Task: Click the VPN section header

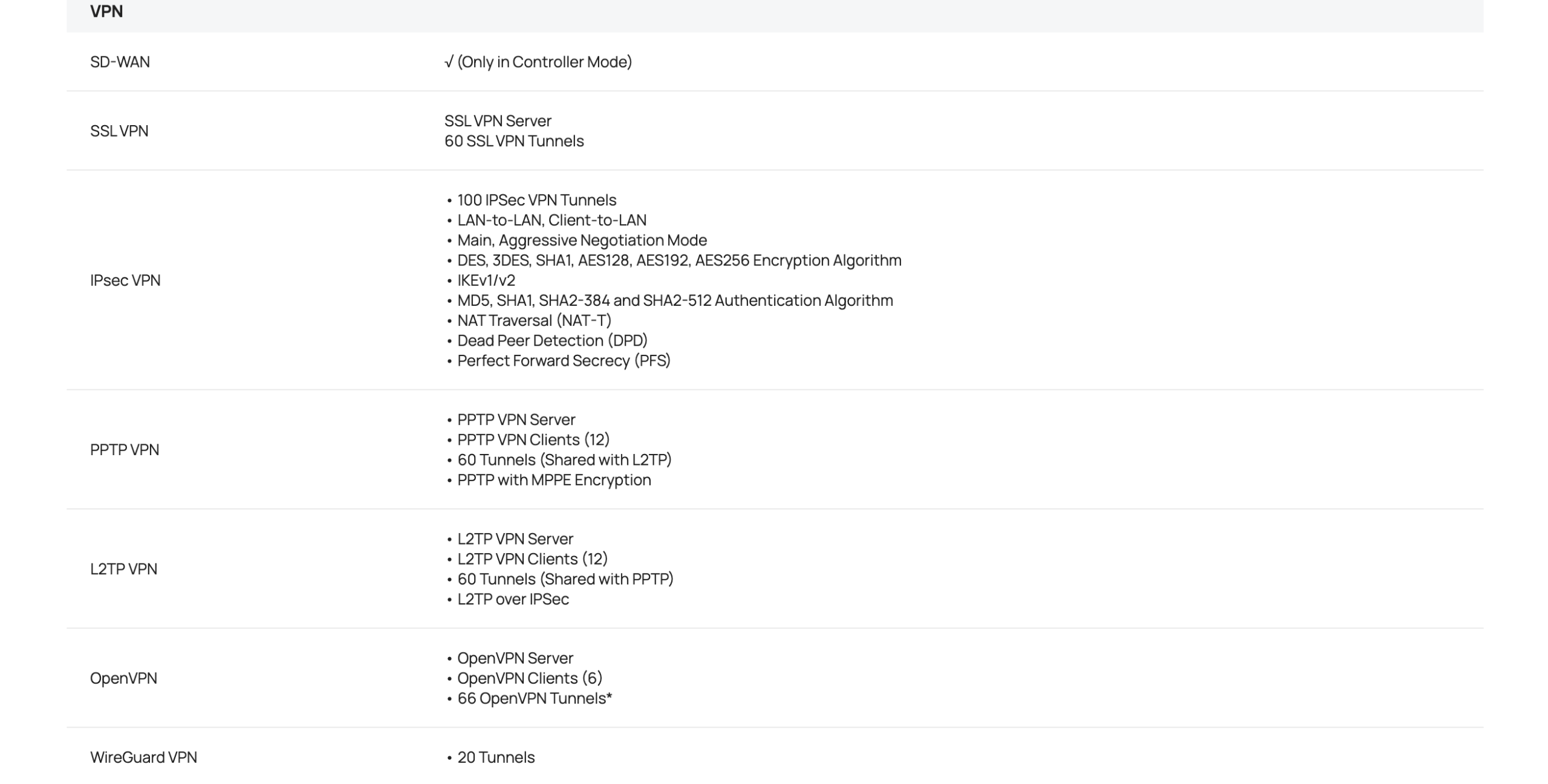Action: point(106,11)
